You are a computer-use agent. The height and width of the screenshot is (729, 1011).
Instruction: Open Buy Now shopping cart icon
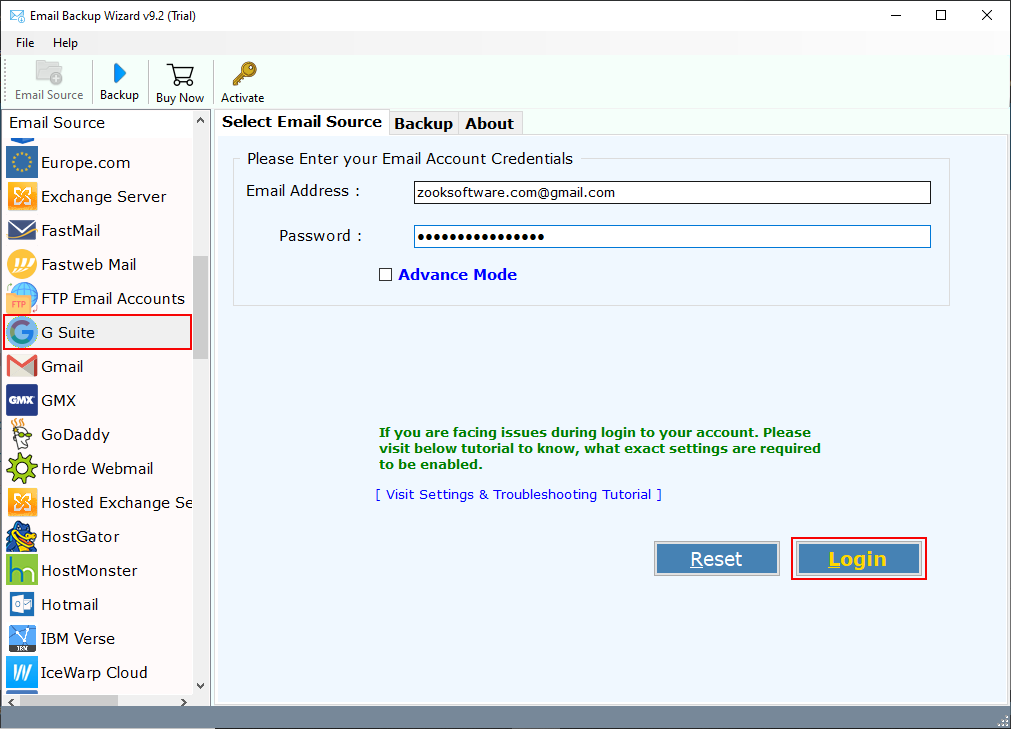click(x=180, y=75)
